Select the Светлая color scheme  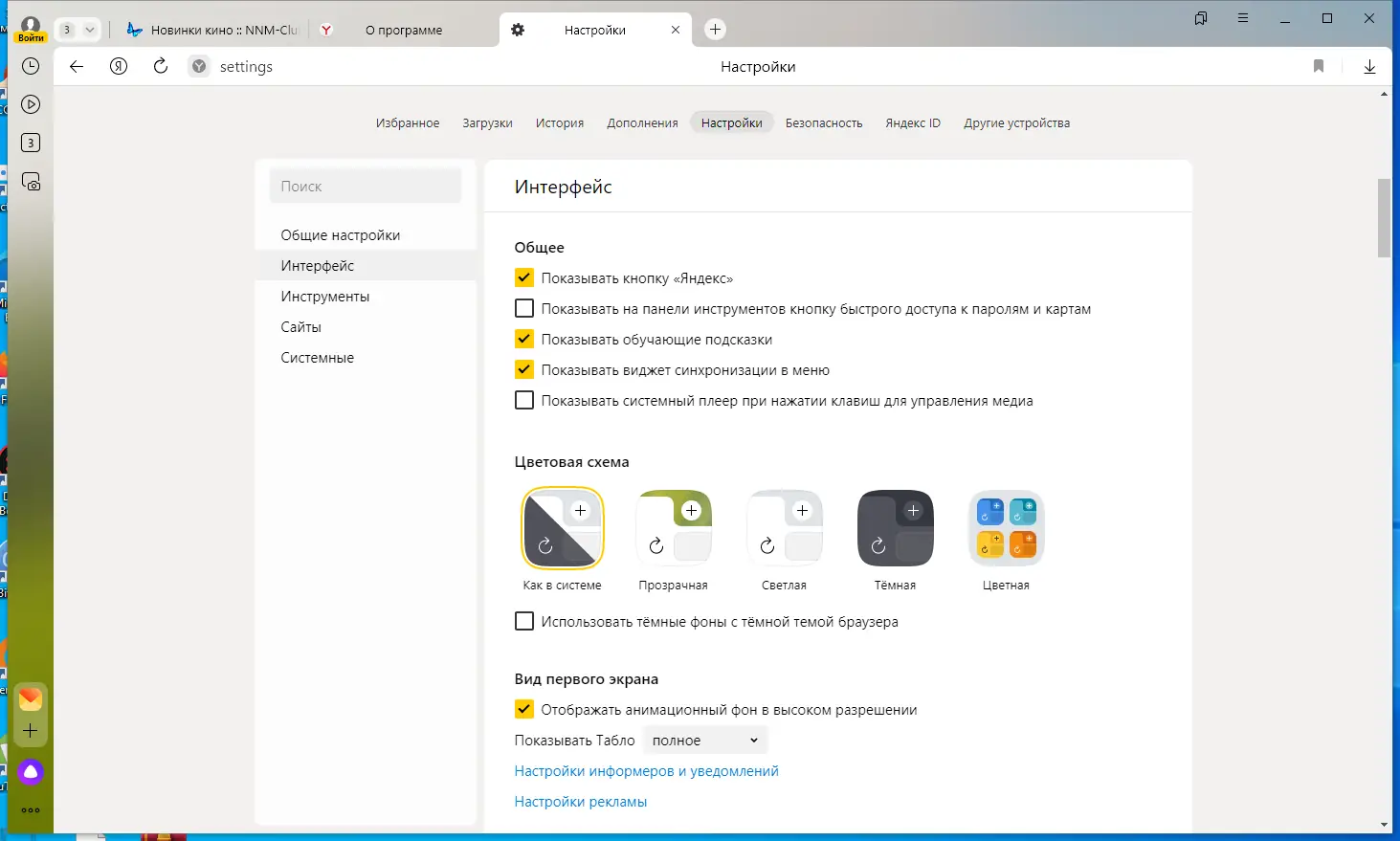tap(785, 528)
